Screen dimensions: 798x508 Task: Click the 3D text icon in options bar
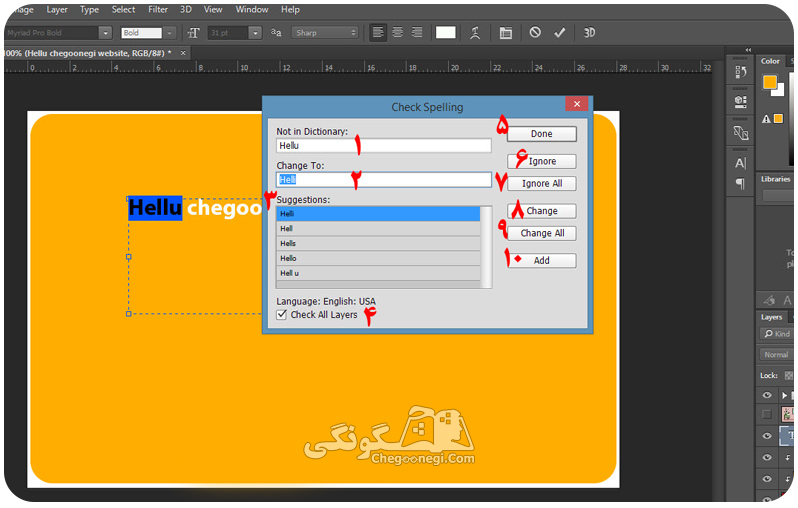coord(589,33)
